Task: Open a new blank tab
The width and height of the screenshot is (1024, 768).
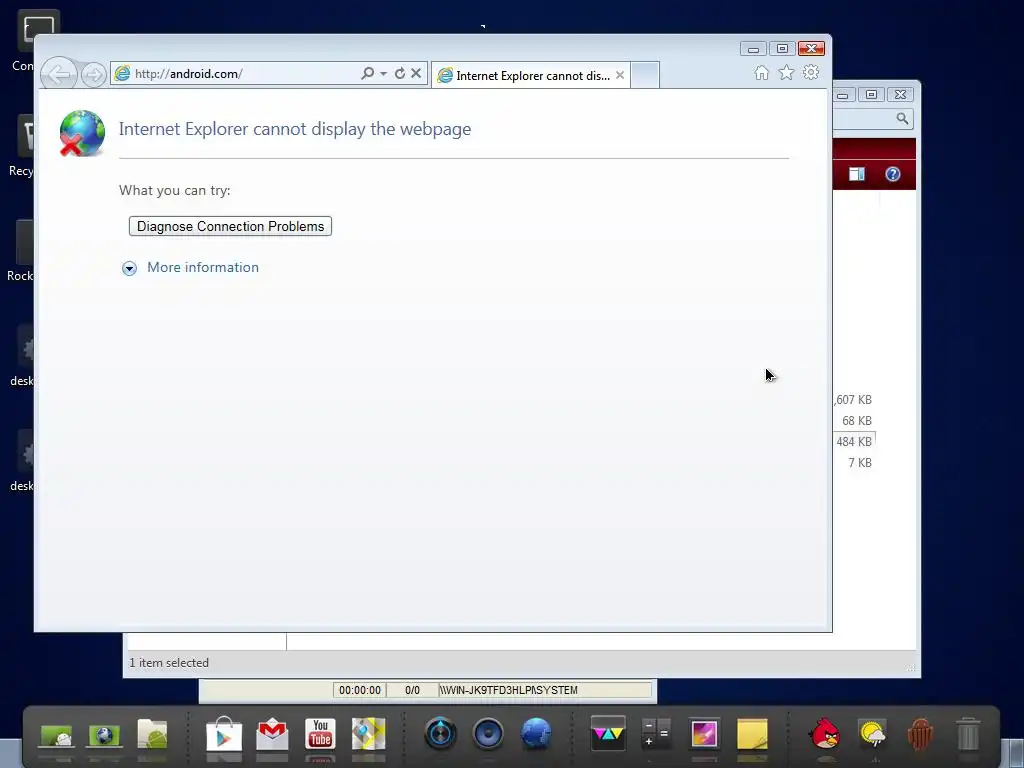Action: point(645,75)
